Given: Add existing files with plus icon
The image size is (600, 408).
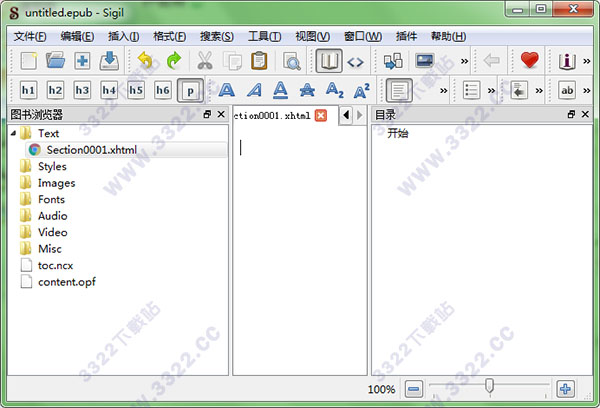Looking at the screenshot, I should pyautogui.click(x=82, y=60).
